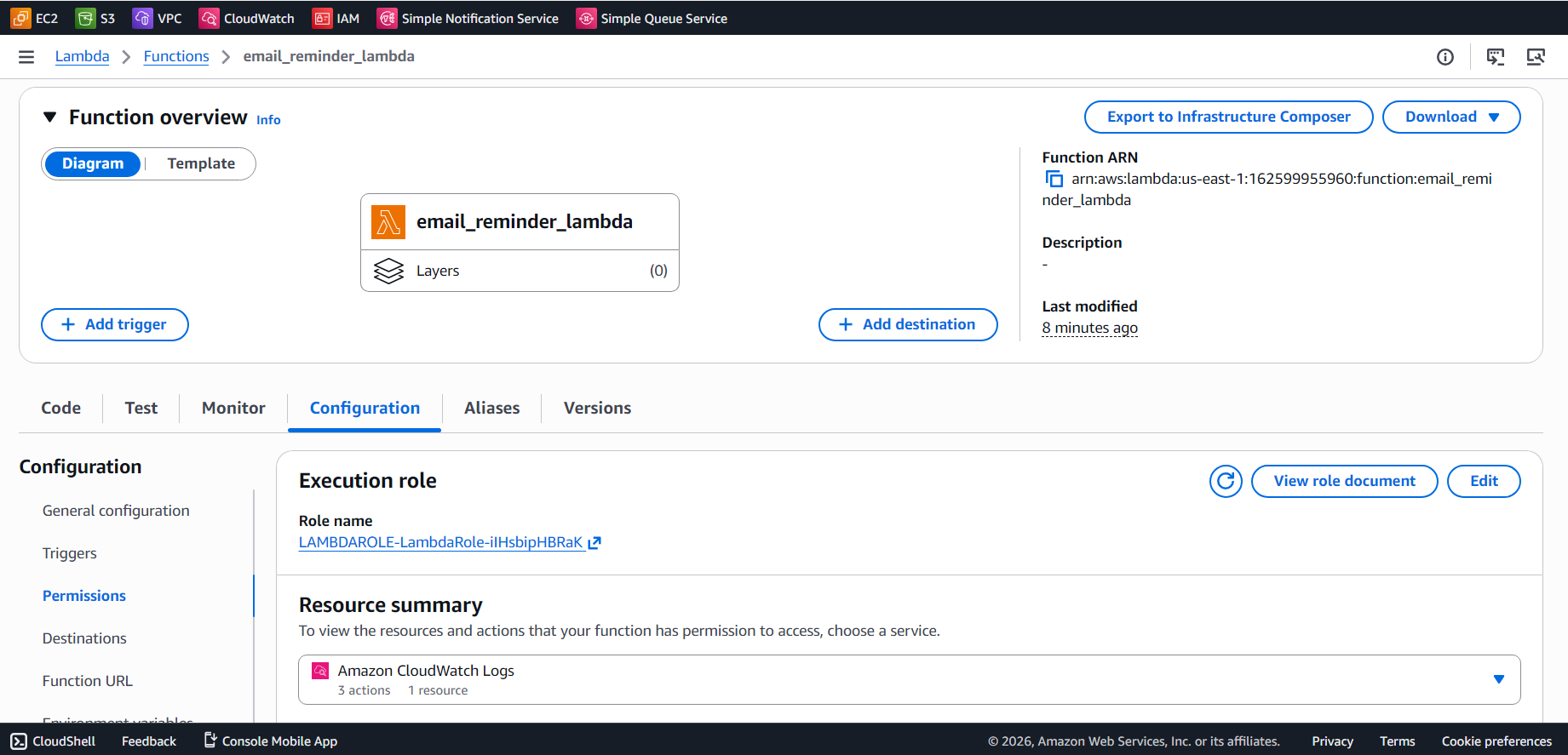Screen dimensions: 1568x755
Task: Open the EC2 service shortcut icon
Action: (21, 18)
